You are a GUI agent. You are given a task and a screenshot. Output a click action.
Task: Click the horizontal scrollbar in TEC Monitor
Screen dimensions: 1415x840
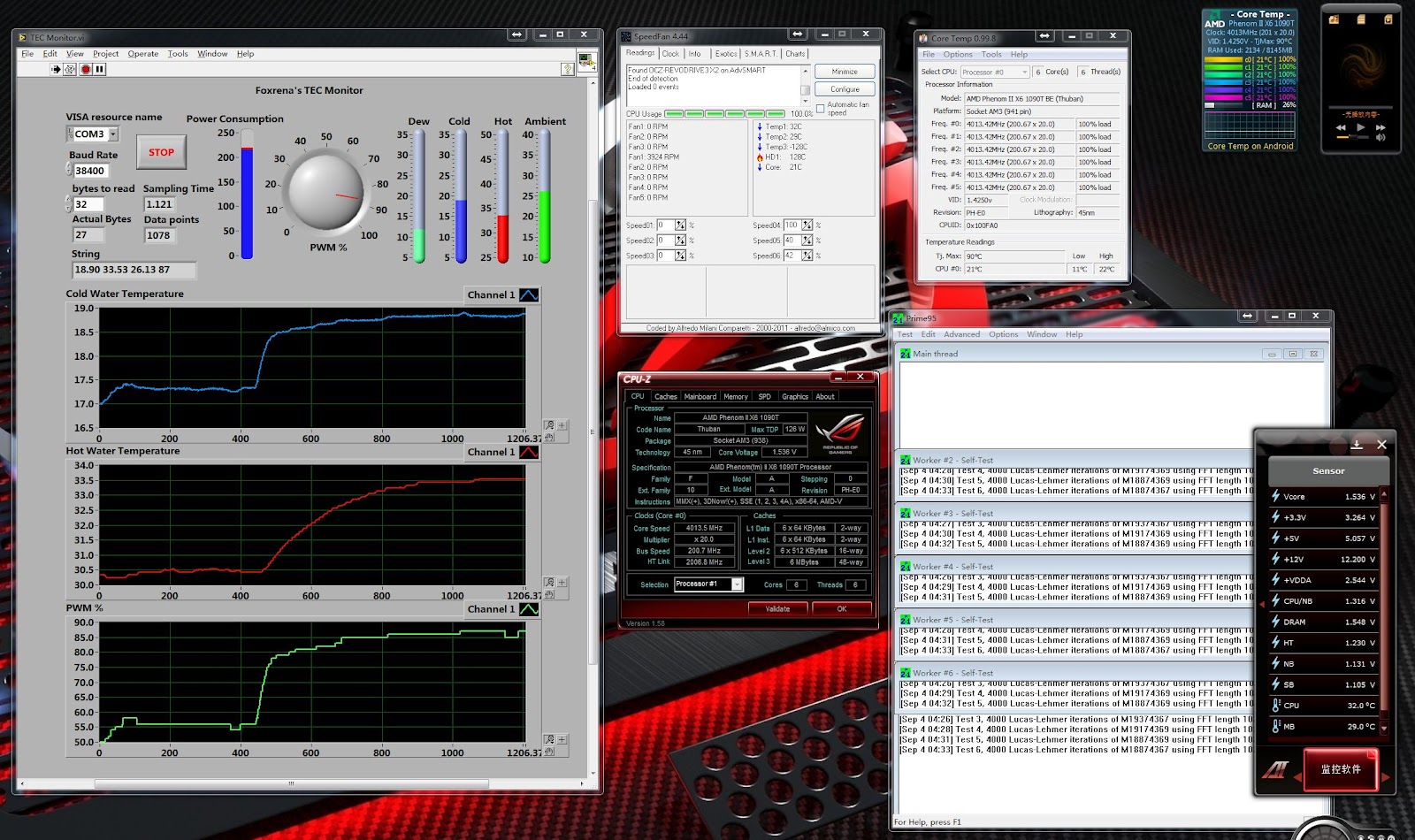(x=290, y=783)
